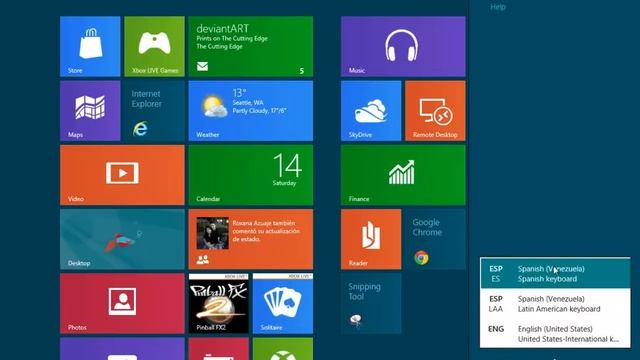Launch the Google Chrome tile
The image size is (640, 360).
click(435, 239)
